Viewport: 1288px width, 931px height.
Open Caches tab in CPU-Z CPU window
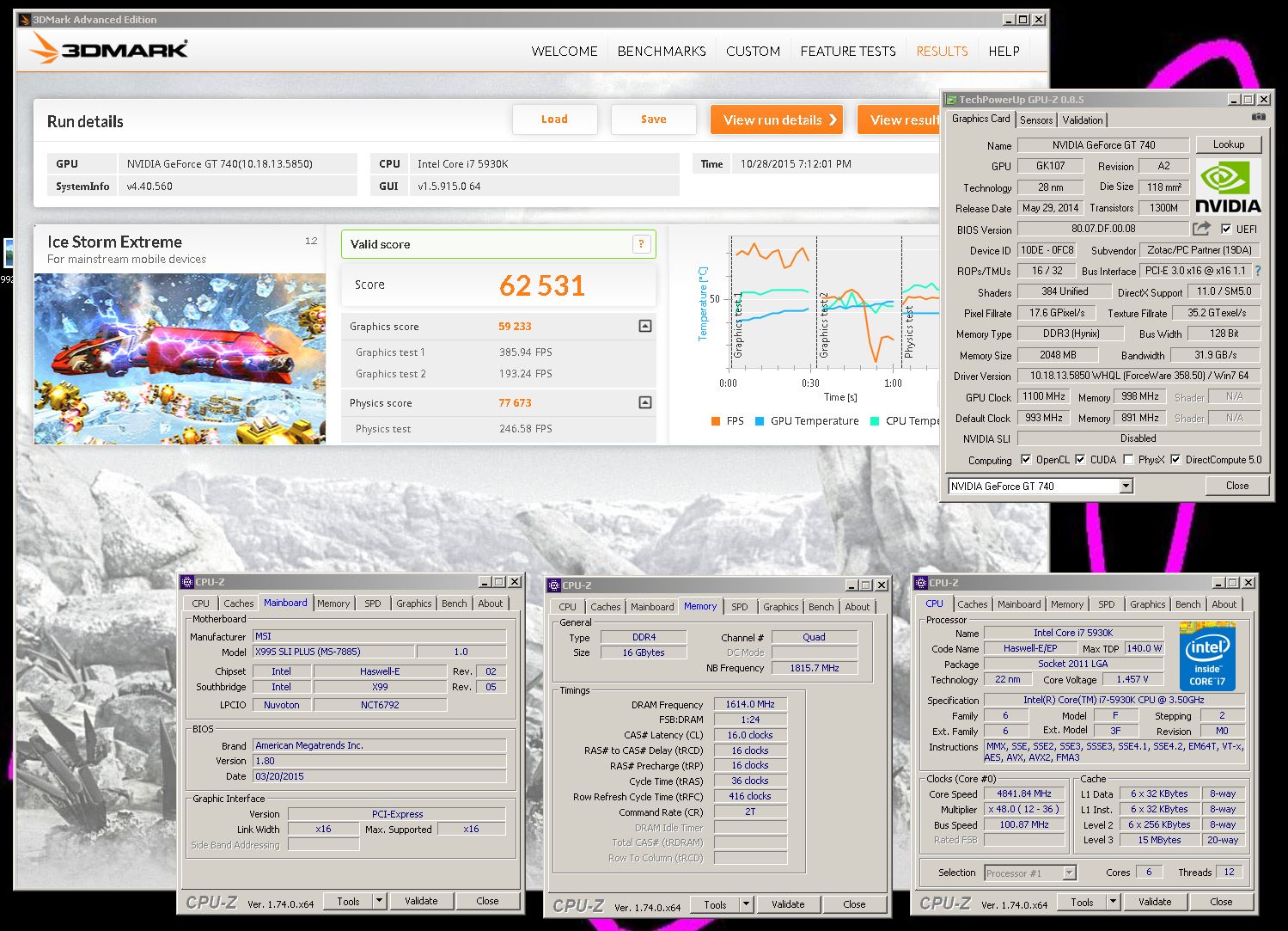[972, 604]
